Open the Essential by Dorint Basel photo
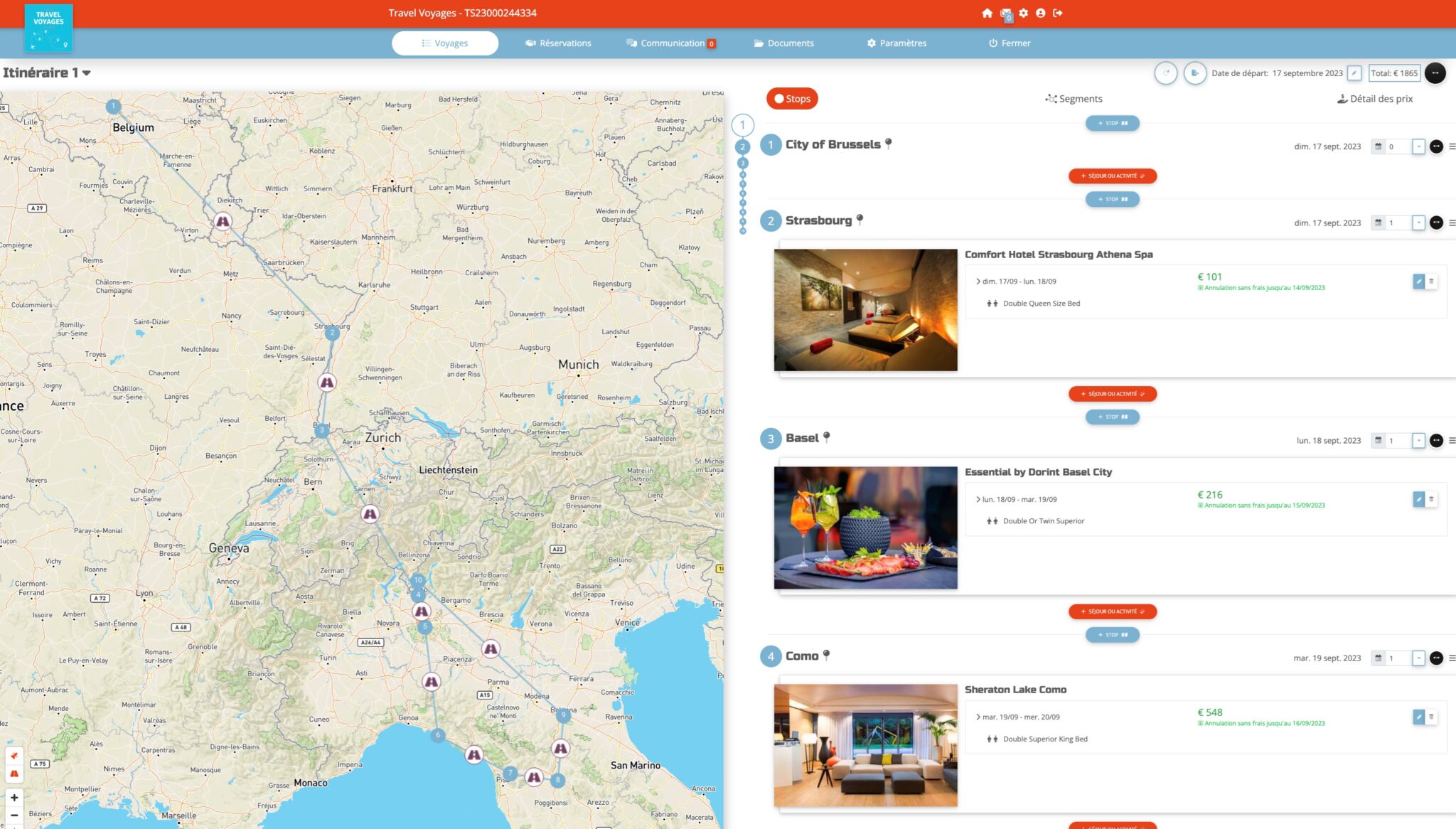Image resolution: width=1456 pixels, height=829 pixels. [x=865, y=527]
